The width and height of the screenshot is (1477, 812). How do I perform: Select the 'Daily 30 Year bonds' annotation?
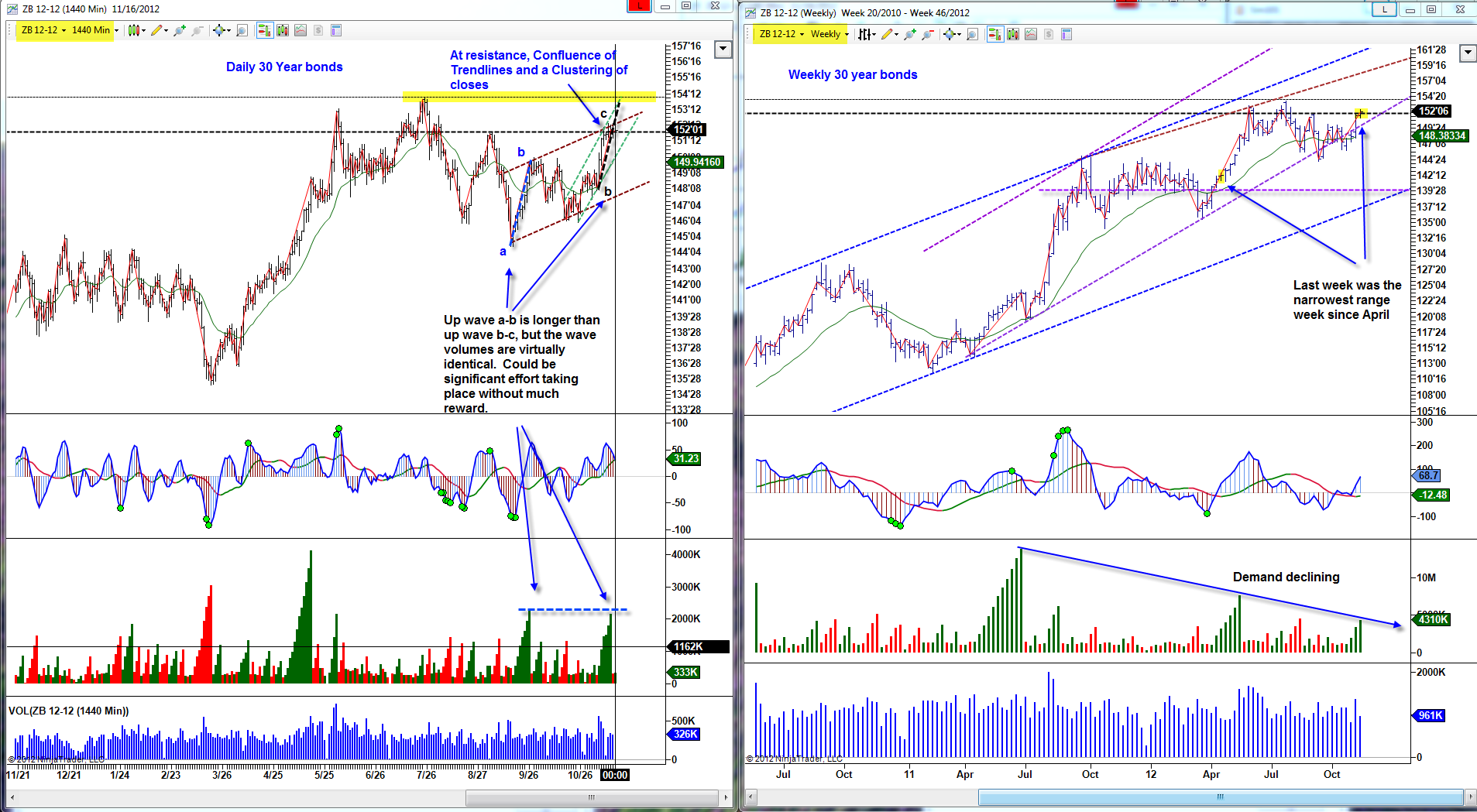284,67
